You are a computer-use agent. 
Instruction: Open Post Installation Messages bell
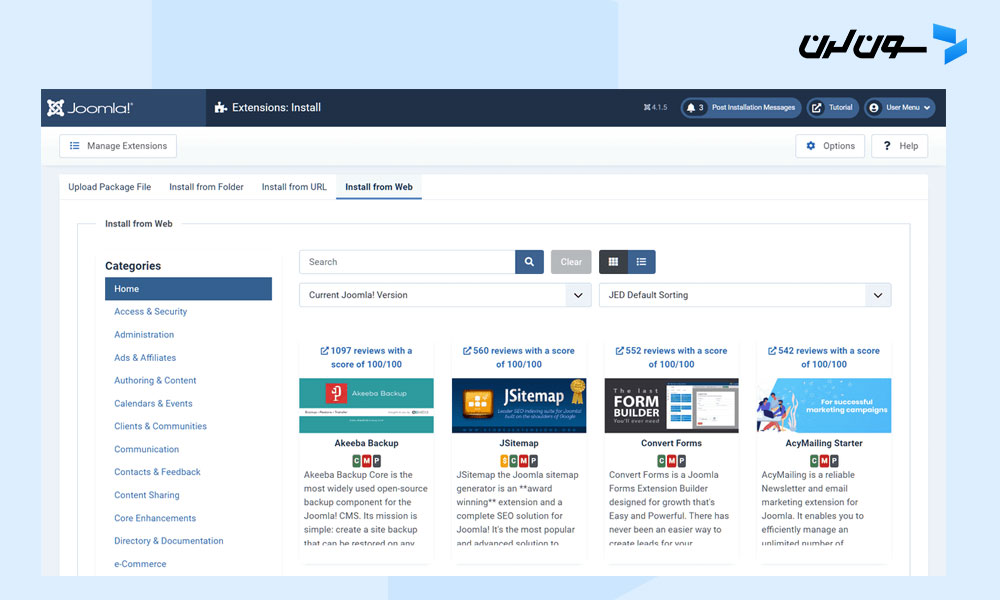tap(740, 108)
